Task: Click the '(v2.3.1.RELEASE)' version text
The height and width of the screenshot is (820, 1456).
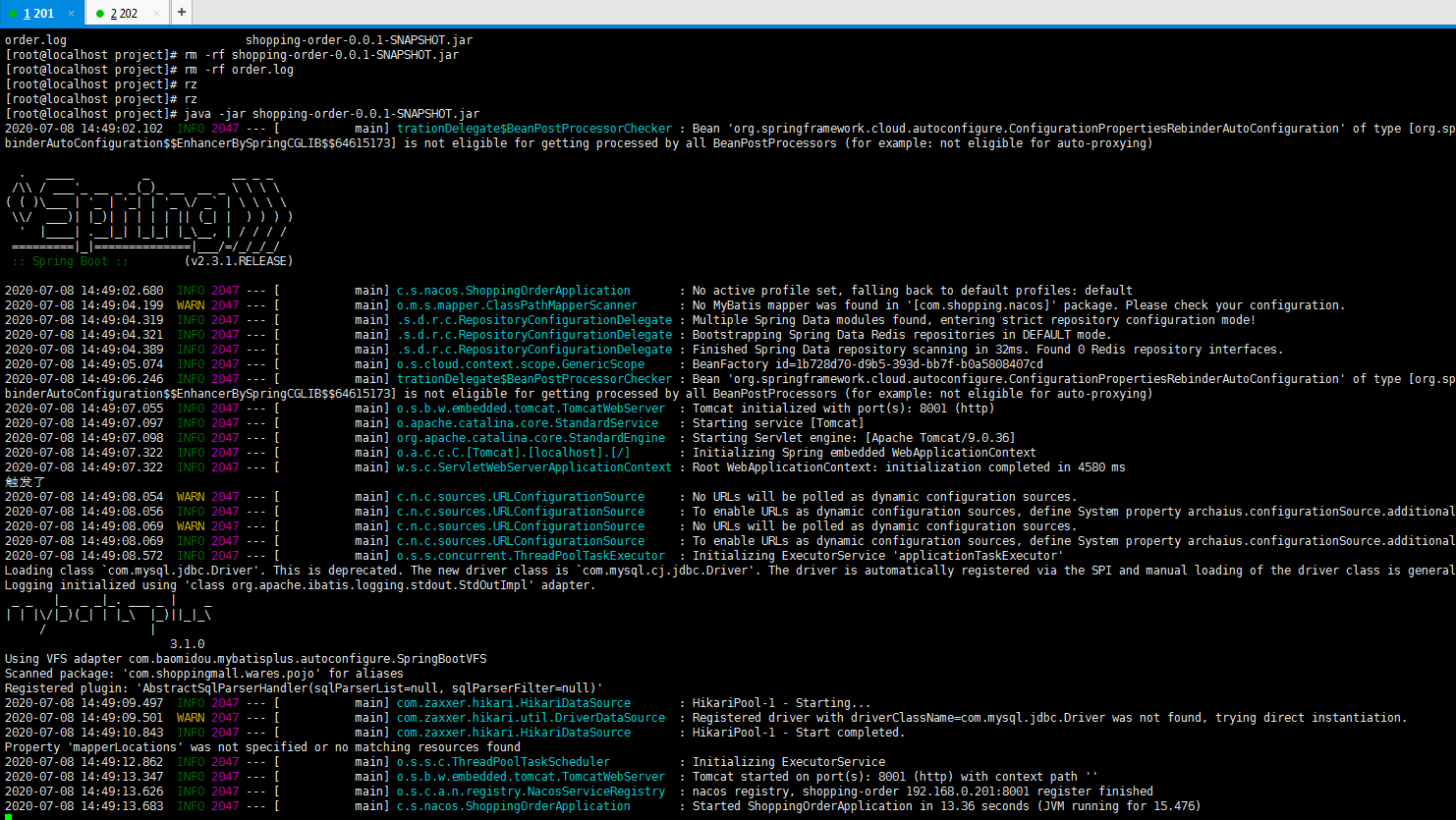Action: [x=239, y=261]
